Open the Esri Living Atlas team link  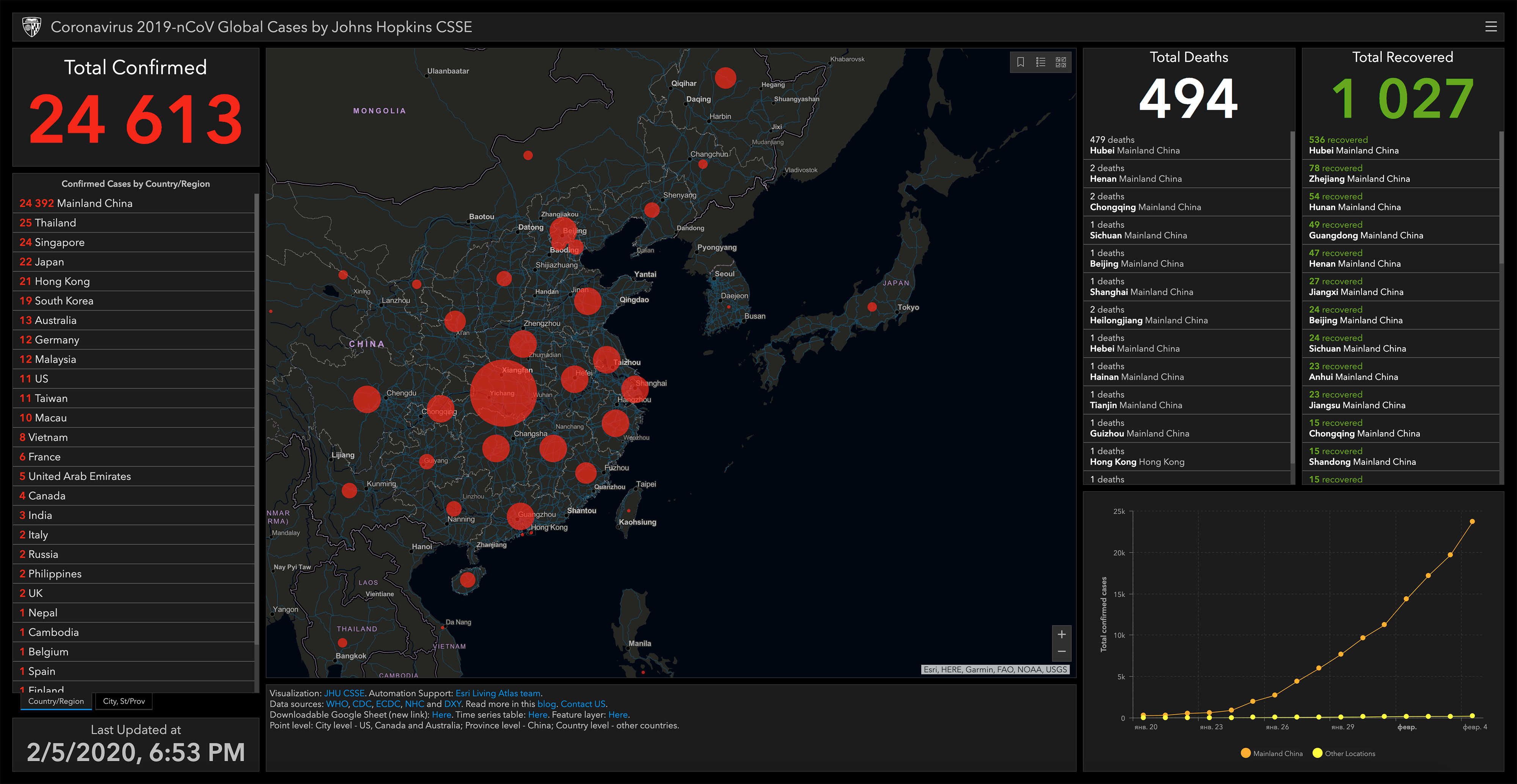coord(498,693)
